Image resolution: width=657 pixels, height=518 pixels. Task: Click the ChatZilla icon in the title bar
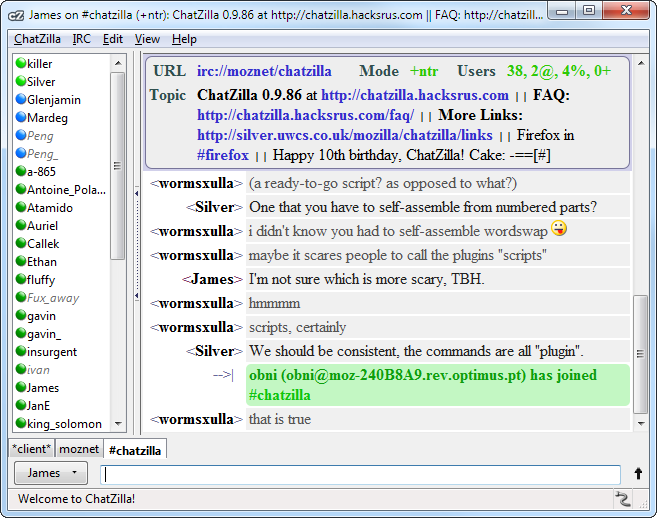12,11
